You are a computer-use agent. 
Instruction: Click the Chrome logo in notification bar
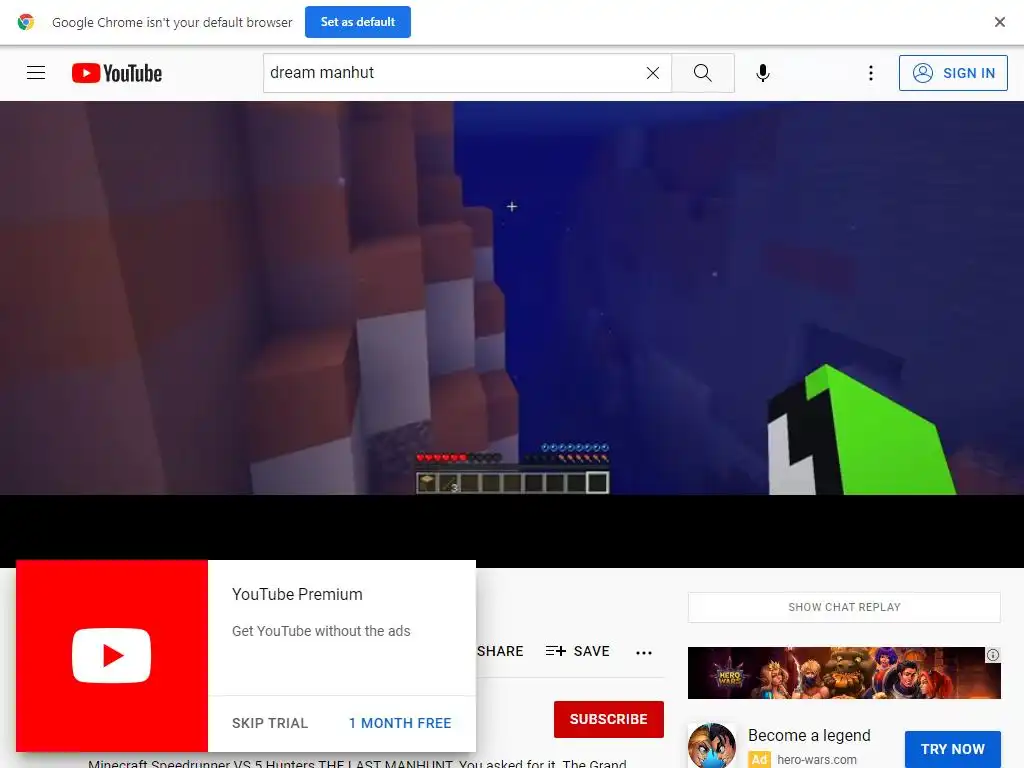[25, 22]
